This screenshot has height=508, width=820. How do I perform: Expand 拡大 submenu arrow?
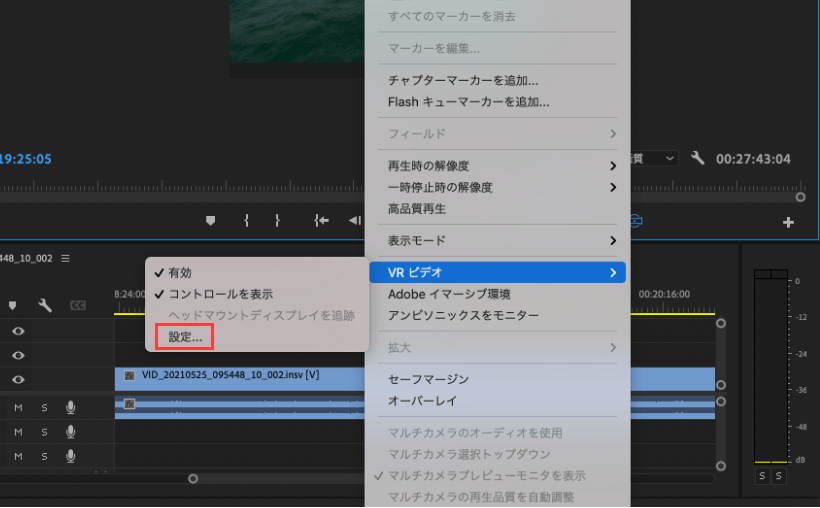pyautogui.click(x=613, y=348)
